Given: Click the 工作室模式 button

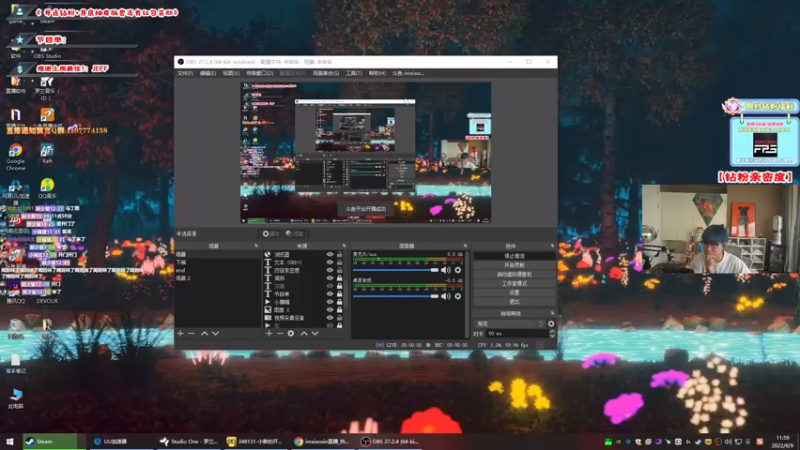Looking at the screenshot, I should tap(514, 283).
